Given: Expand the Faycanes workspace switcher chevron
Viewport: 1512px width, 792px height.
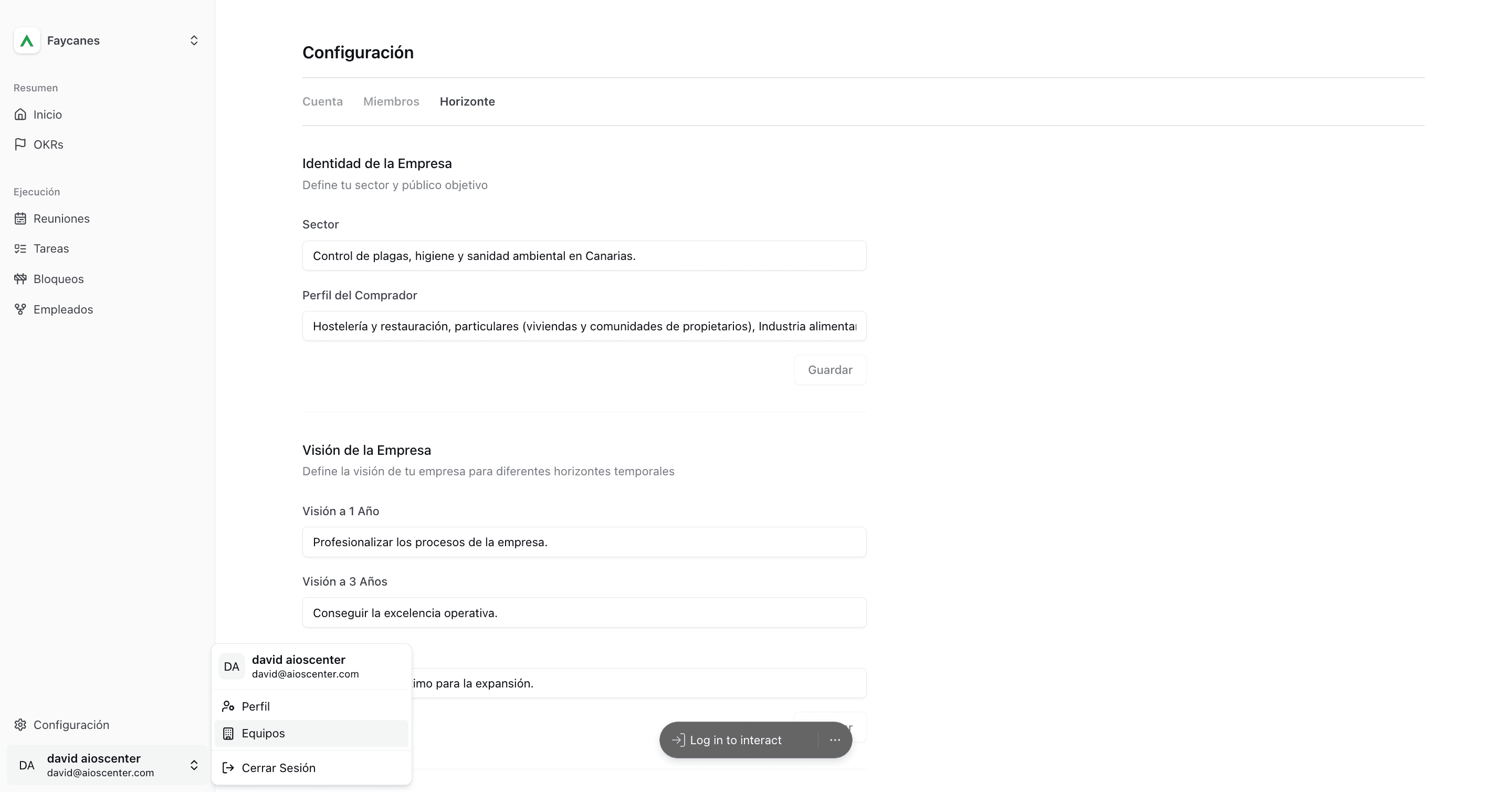Looking at the screenshot, I should (x=194, y=40).
